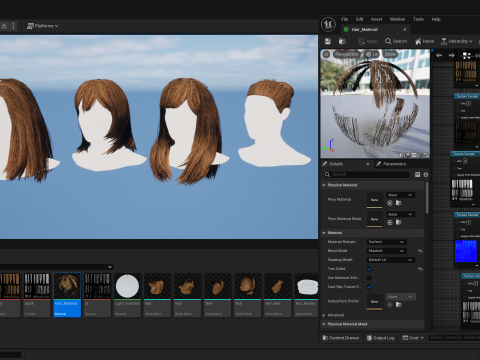Switch to the Details panel tab
The width and height of the screenshot is (480, 360).
tap(336, 164)
